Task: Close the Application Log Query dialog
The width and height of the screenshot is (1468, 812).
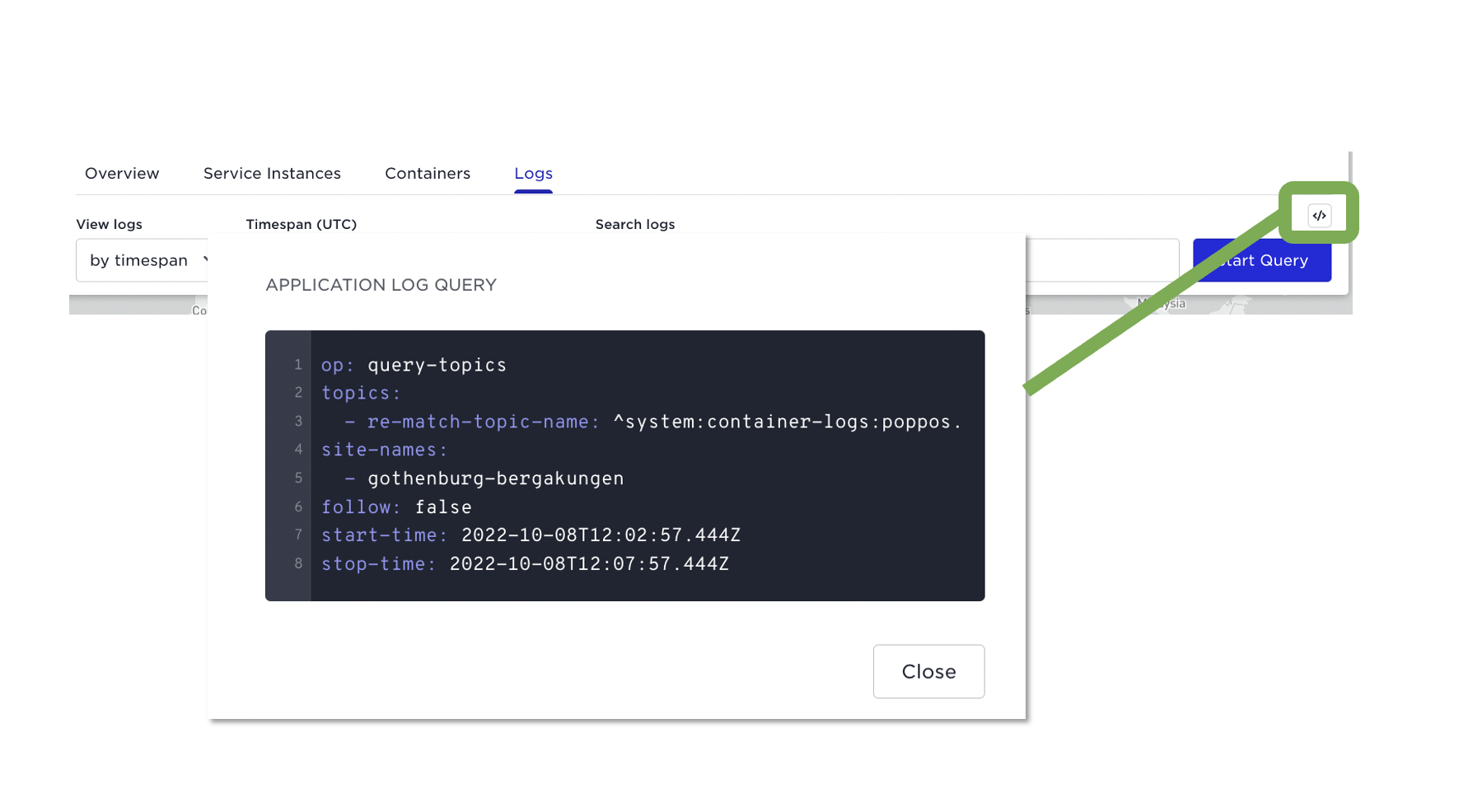Action: (928, 671)
